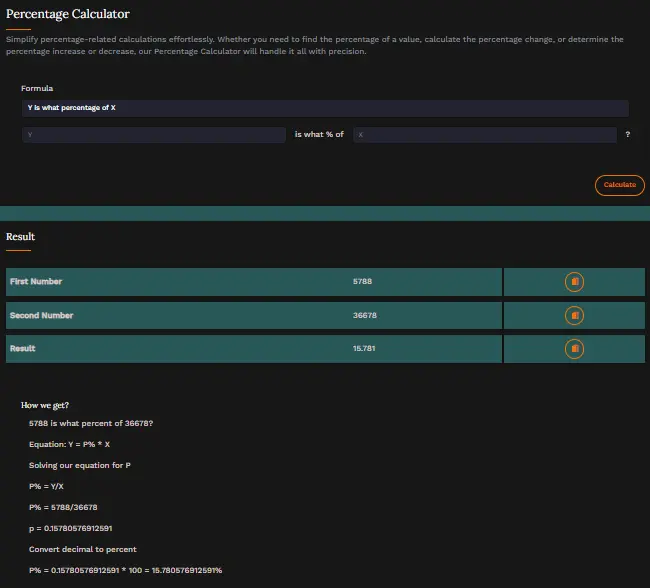
Task: Click the 'p = 0.15780576912591' line
Action: (x=70, y=528)
